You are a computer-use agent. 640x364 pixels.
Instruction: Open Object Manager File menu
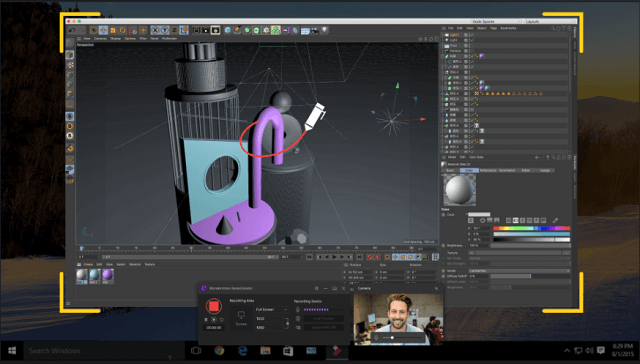[451, 28]
